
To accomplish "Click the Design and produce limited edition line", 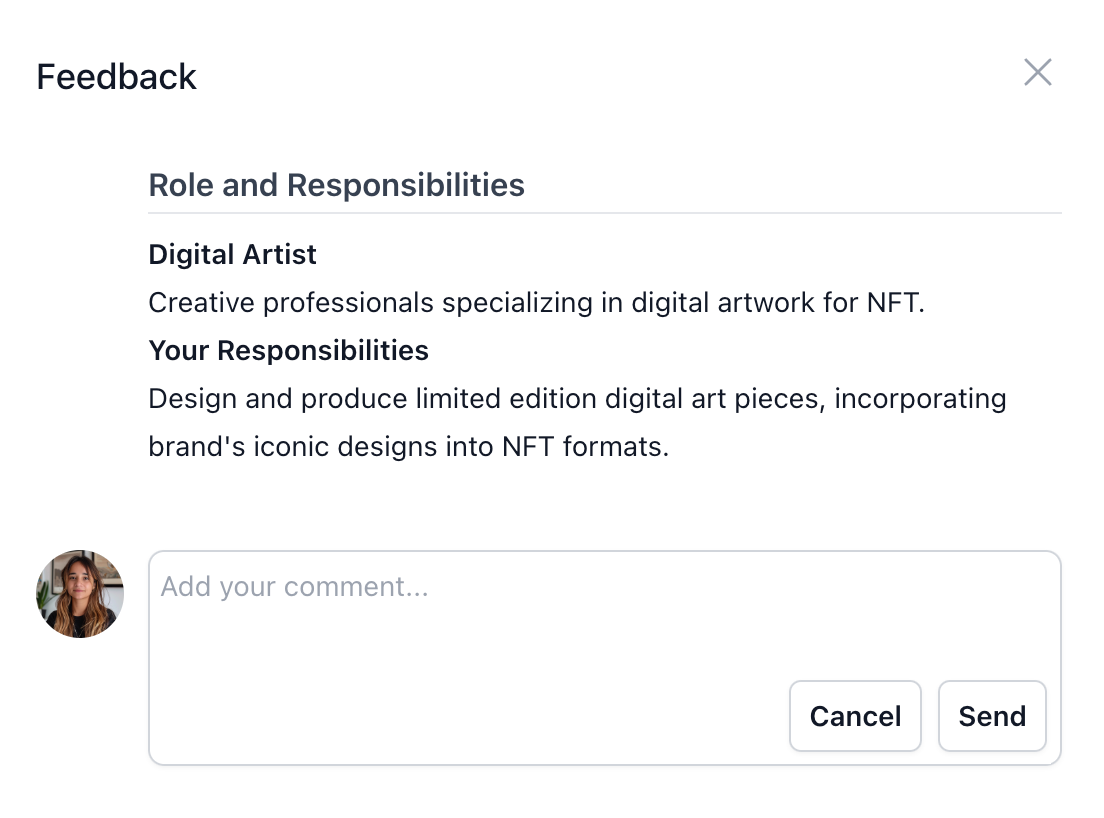I will (372, 399).
